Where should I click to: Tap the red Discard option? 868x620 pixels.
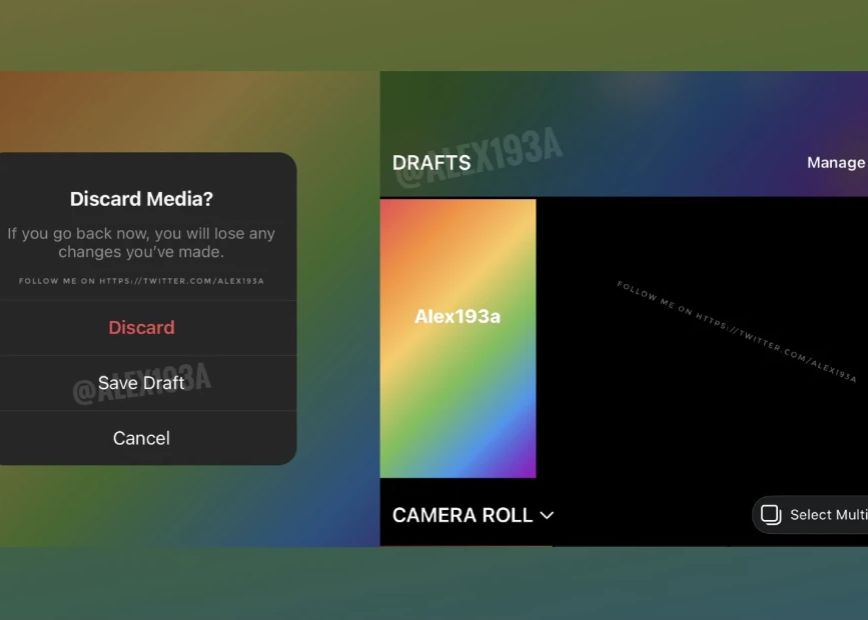pos(141,327)
